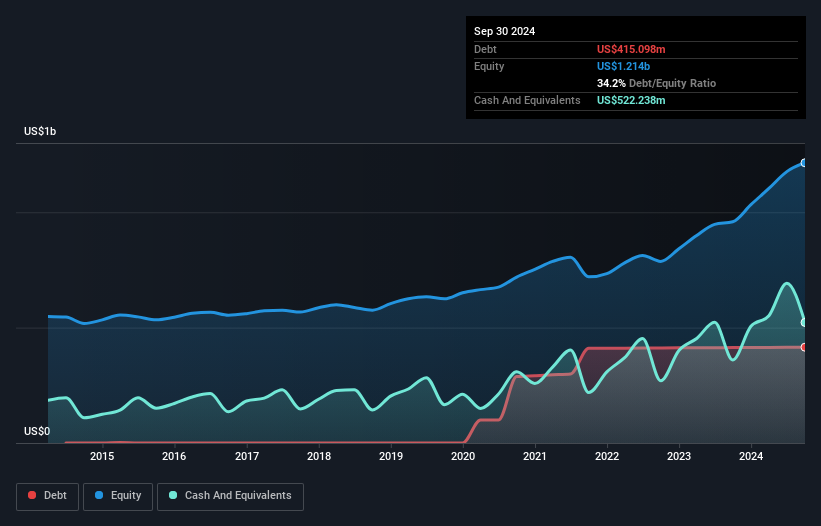Click the 2017 x-axis label
This screenshot has width=821, height=526.
[247, 456]
